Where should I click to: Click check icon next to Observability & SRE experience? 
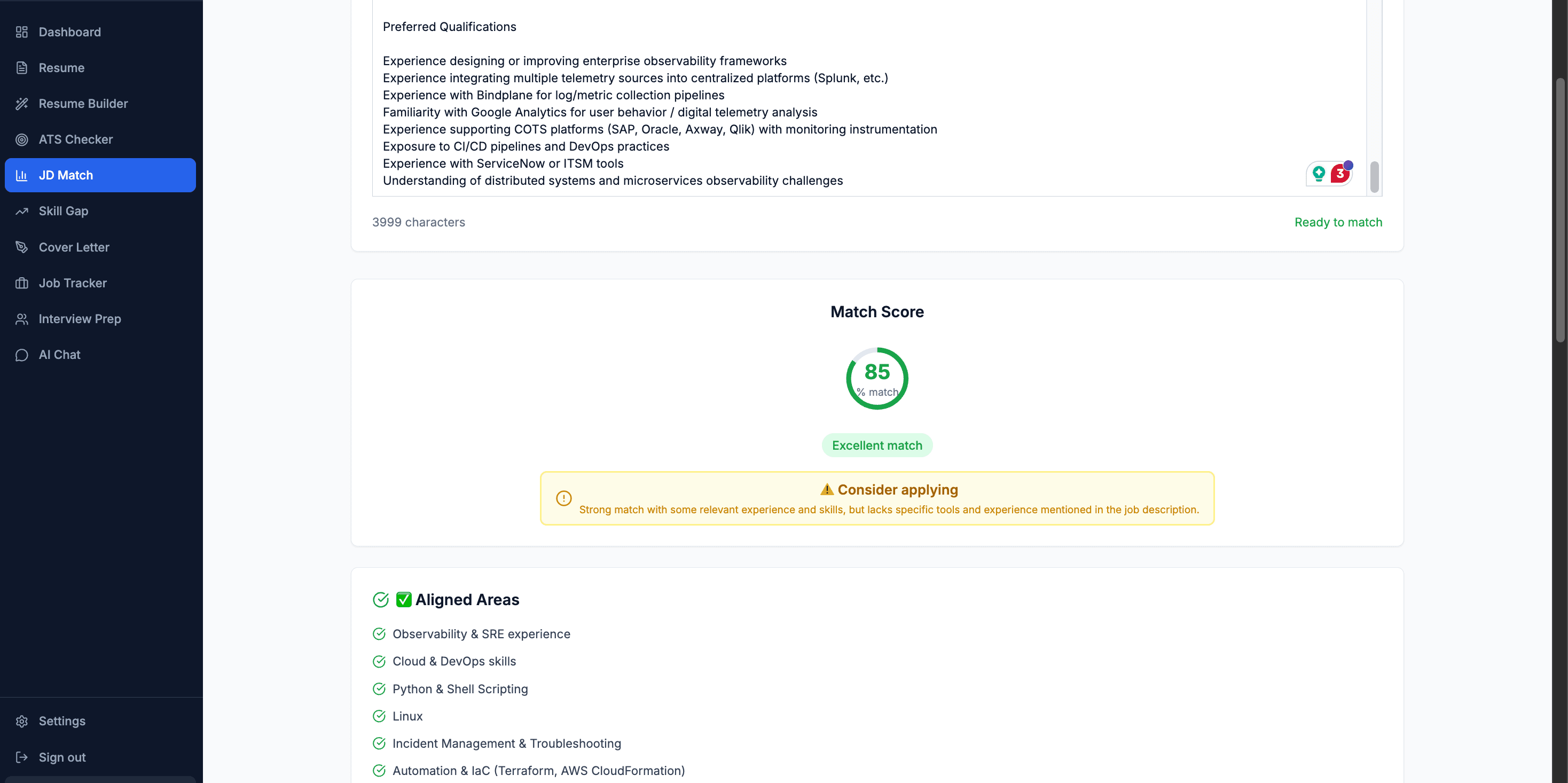[x=379, y=634]
